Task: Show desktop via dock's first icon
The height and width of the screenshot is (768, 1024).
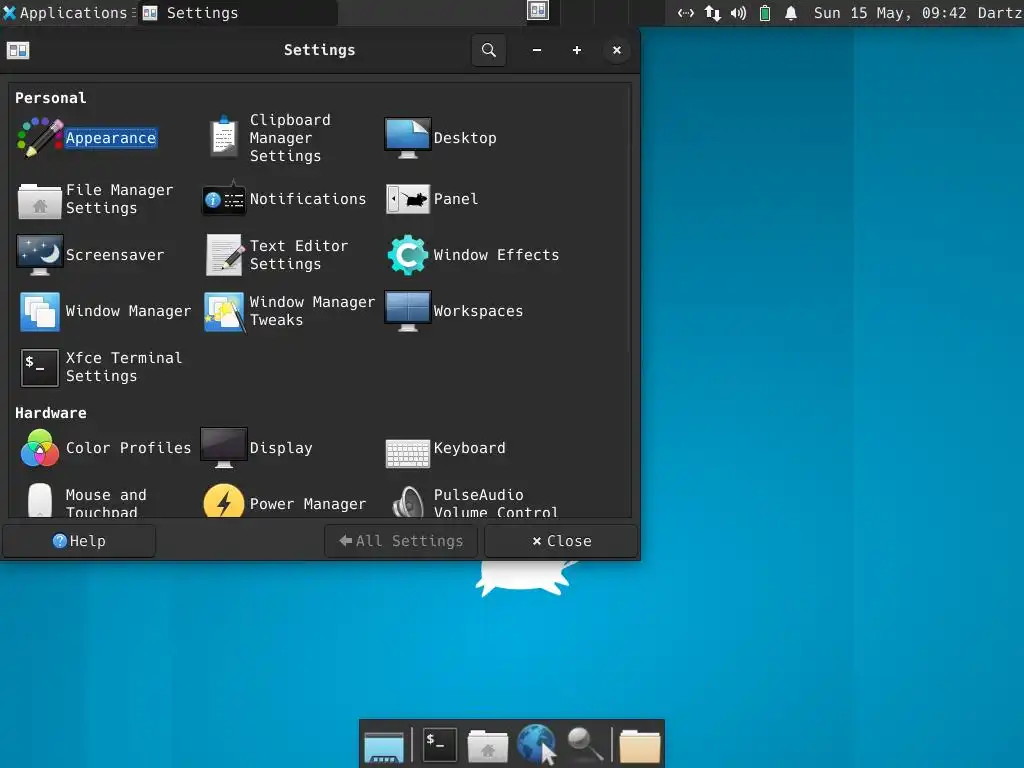Action: 384,746
